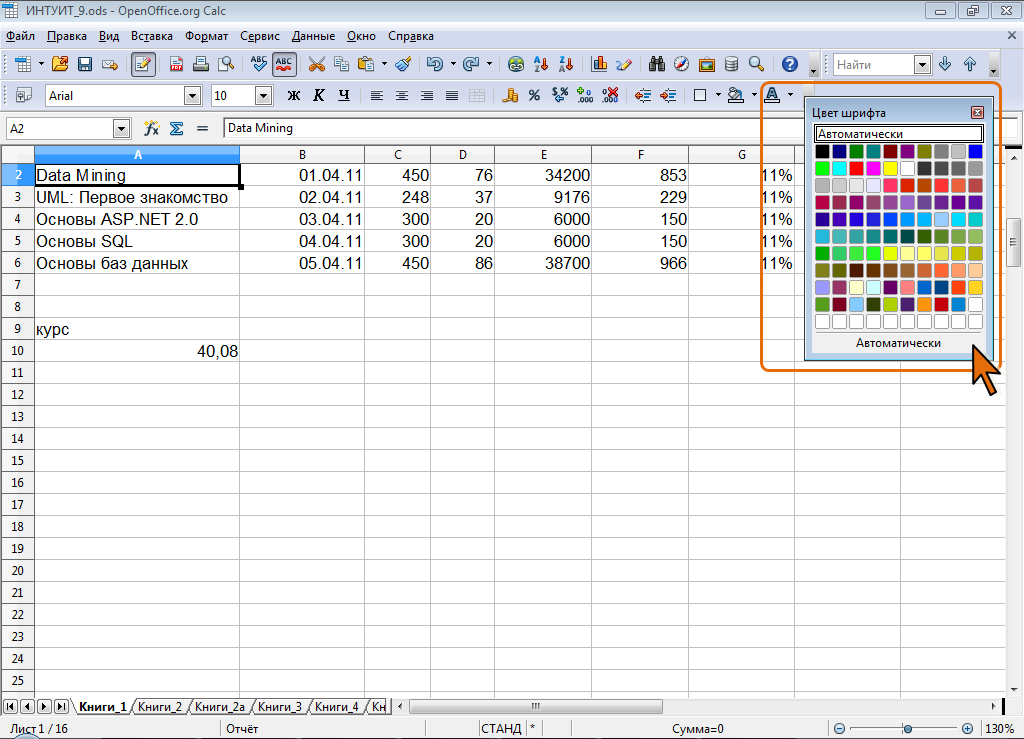This screenshot has height=739, width=1024.
Task: Toggle AutoSpellcheck
Action: [283, 64]
